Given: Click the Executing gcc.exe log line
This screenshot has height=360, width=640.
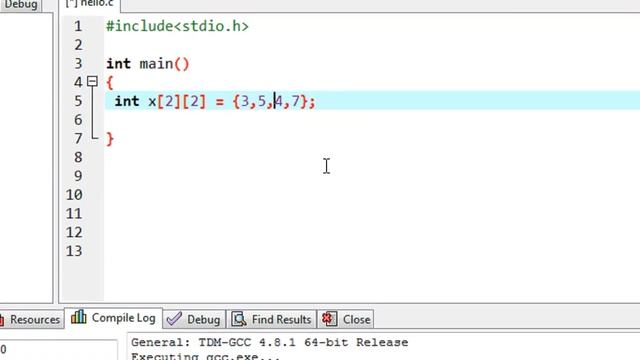Looking at the screenshot, I should (x=205, y=357).
